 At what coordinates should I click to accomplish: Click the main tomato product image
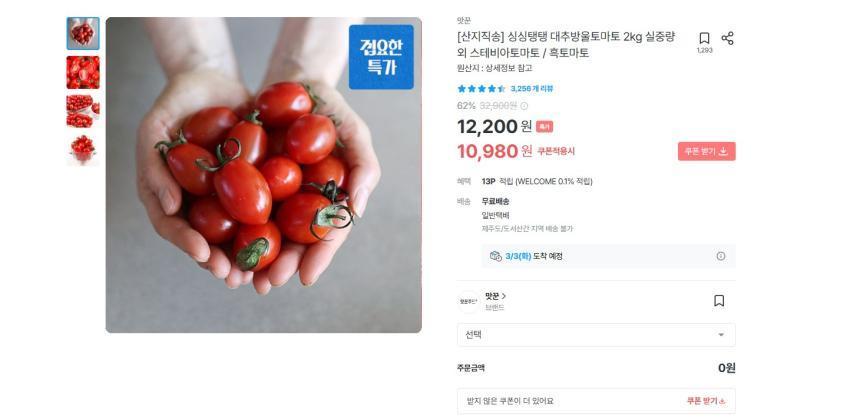coord(263,175)
